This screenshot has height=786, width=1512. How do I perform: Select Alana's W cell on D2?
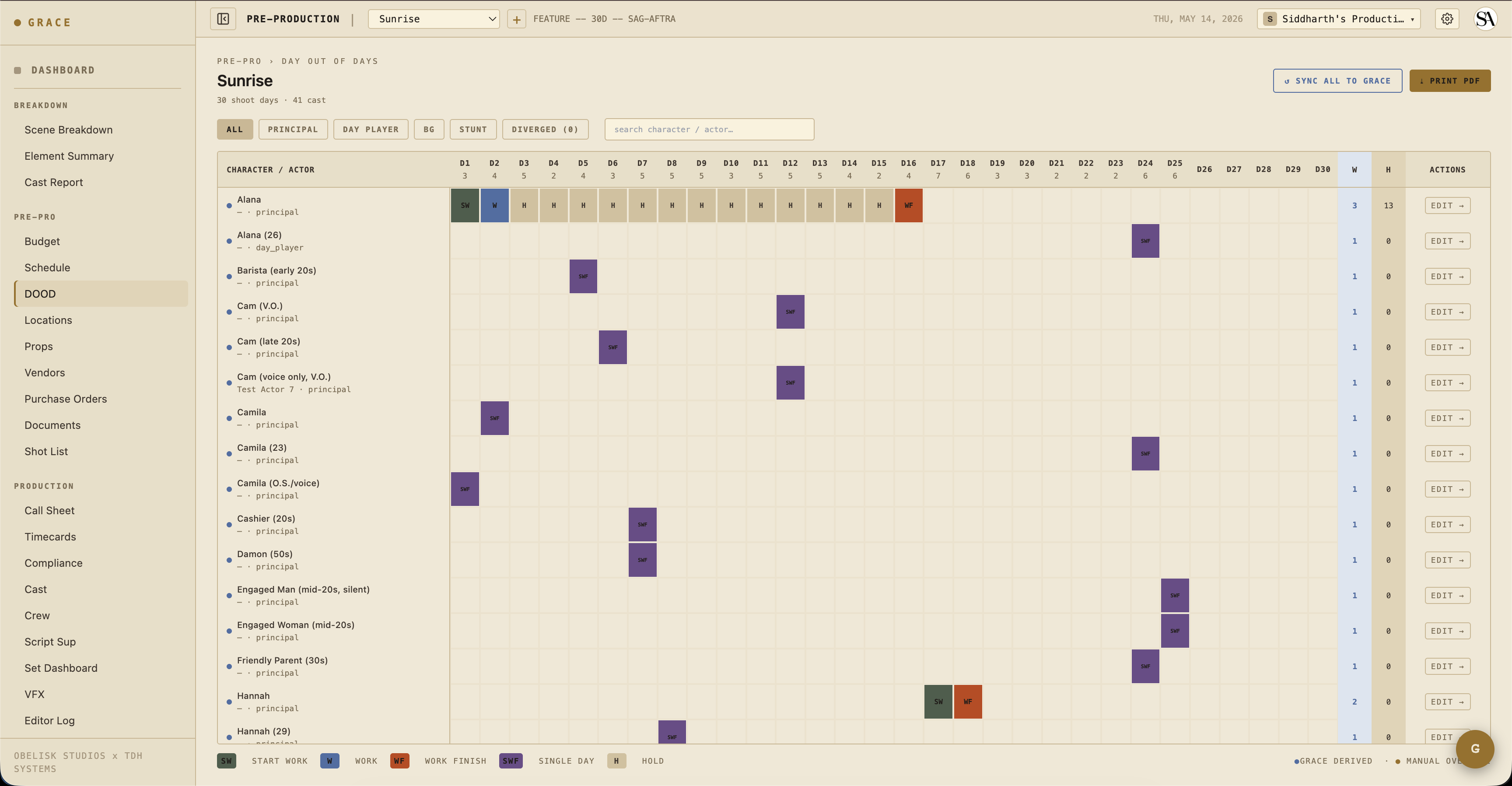(495, 205)
